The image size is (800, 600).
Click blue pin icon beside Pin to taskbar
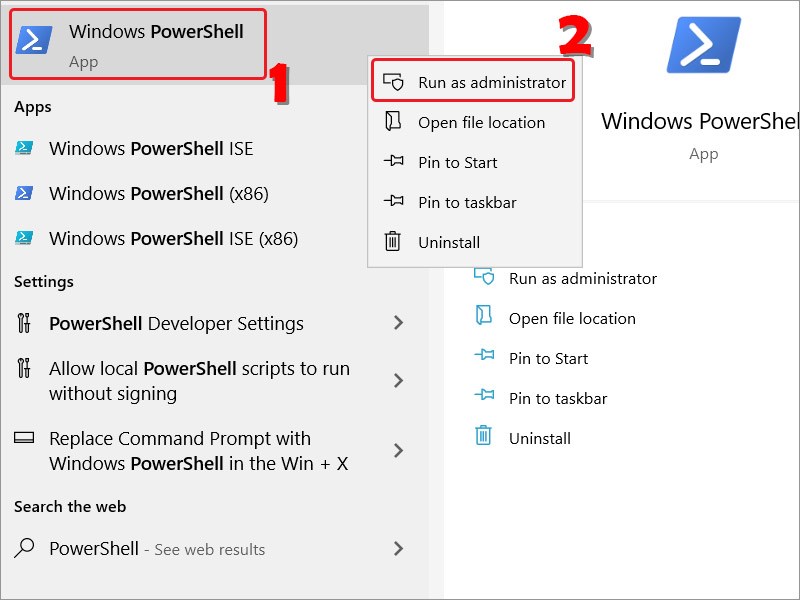[484, 394]
